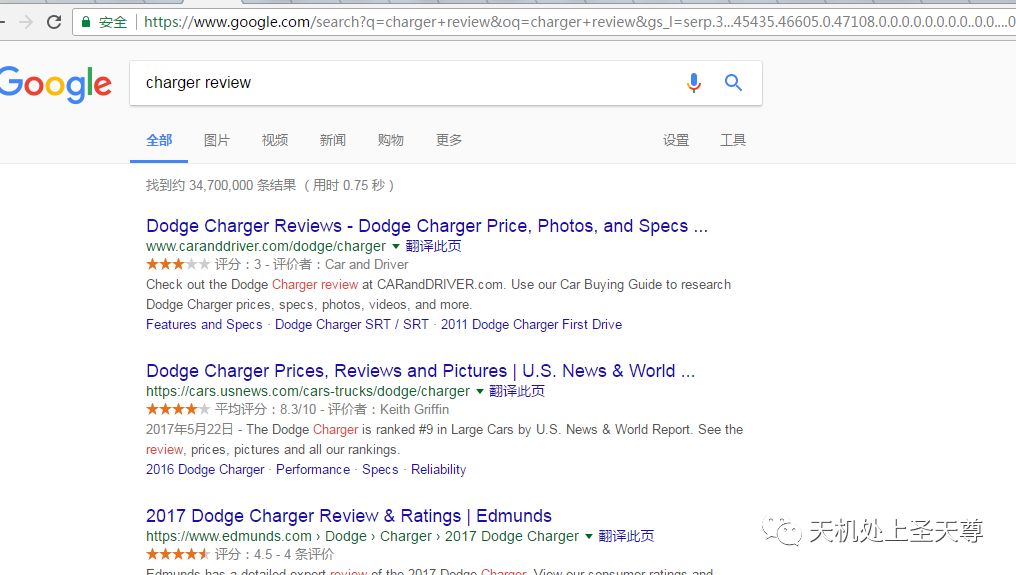
Task: Open the 'Performance' sitelink
Action: coord(312,469)
